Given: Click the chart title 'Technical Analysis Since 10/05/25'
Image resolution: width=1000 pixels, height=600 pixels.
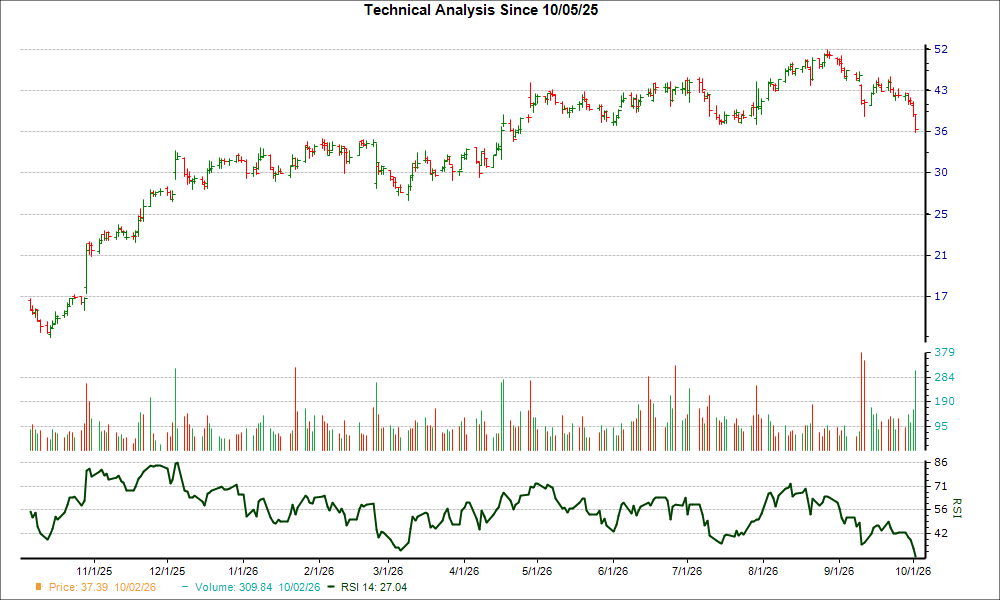Looking at the screenshot, I should pos(481,10).
